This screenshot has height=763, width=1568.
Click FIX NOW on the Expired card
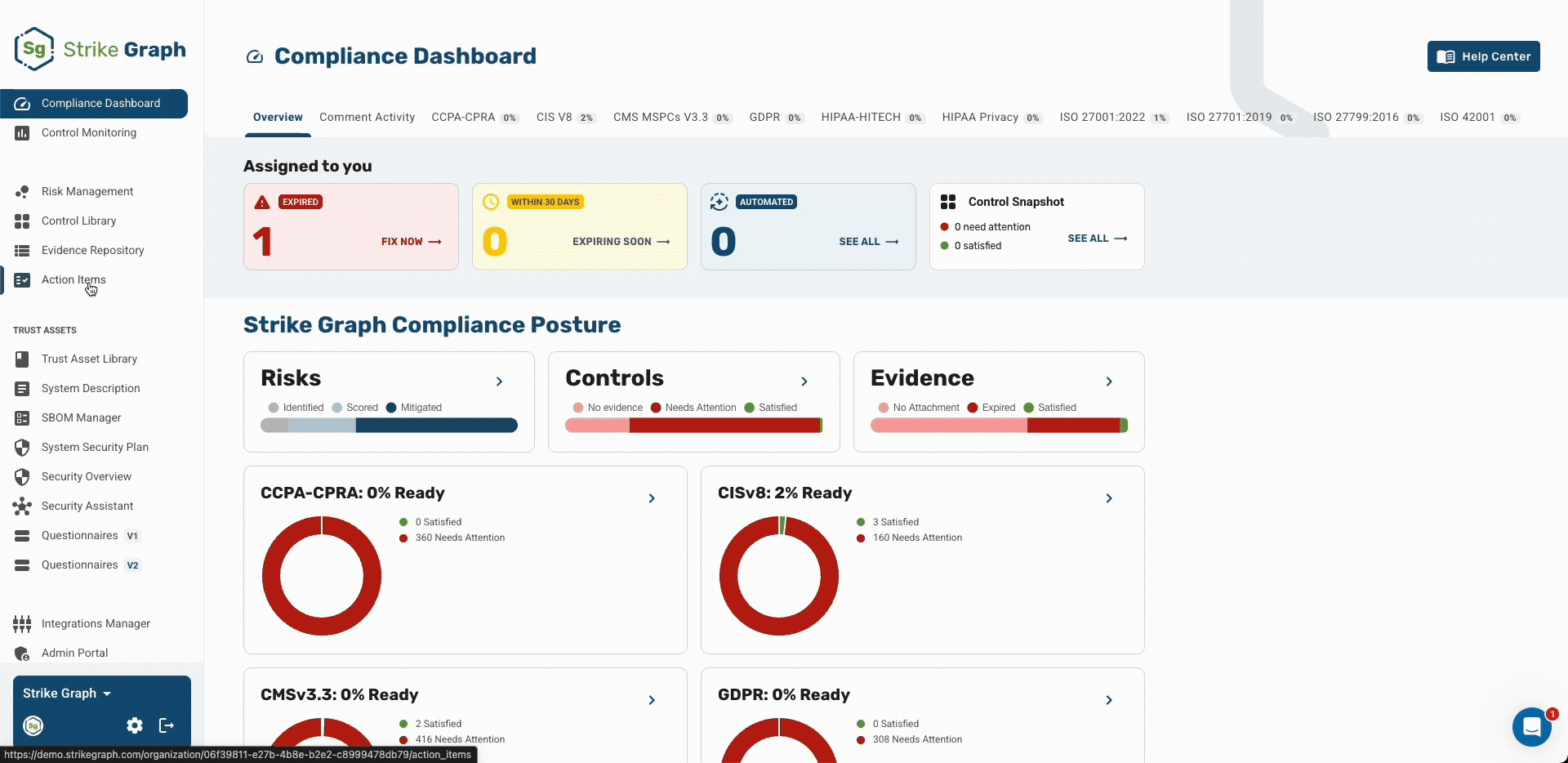point(412,242)
